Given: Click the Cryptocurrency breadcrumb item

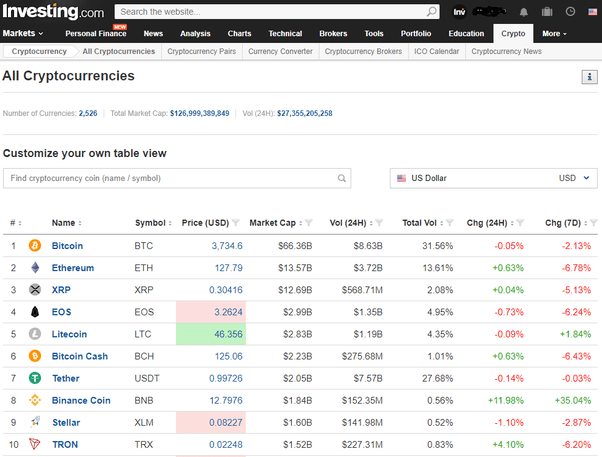Looking at the screenshot, I should pyautogui.click(x=39, y=51).
